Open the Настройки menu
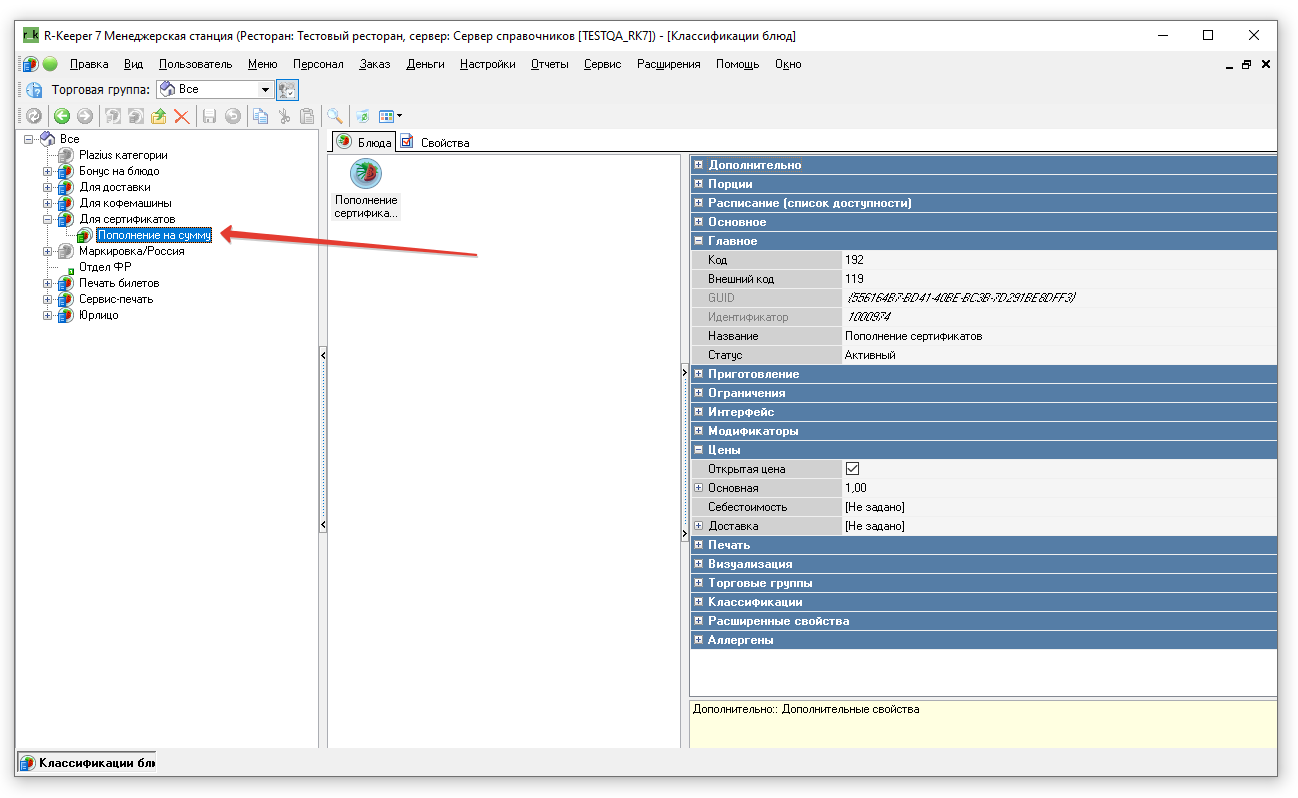 tap(487, 64)
